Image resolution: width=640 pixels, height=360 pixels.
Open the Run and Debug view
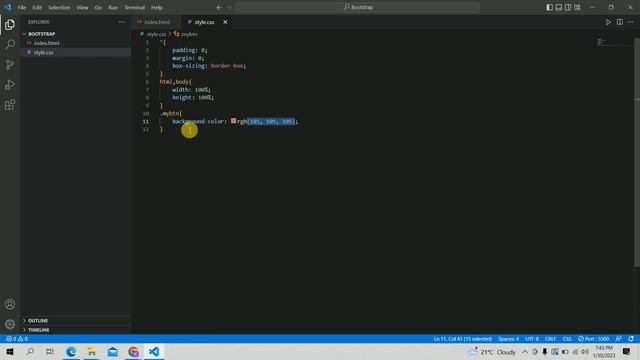[x=10, y=84]
